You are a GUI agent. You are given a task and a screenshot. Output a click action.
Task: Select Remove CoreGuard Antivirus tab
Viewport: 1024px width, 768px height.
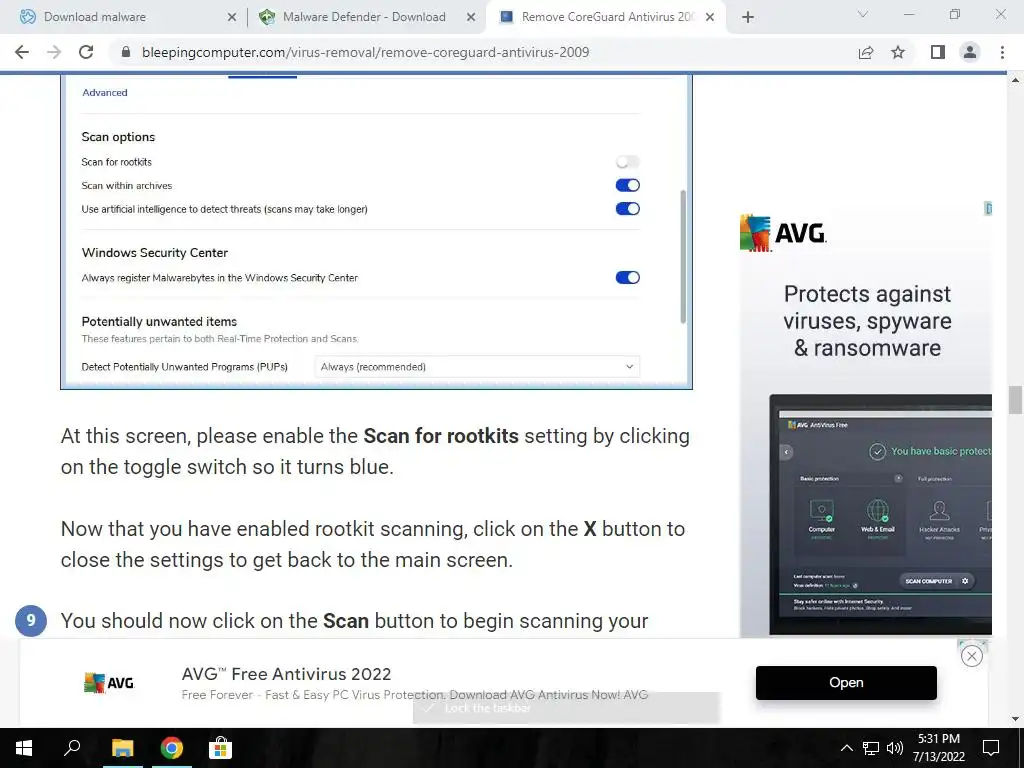(604, 17)
